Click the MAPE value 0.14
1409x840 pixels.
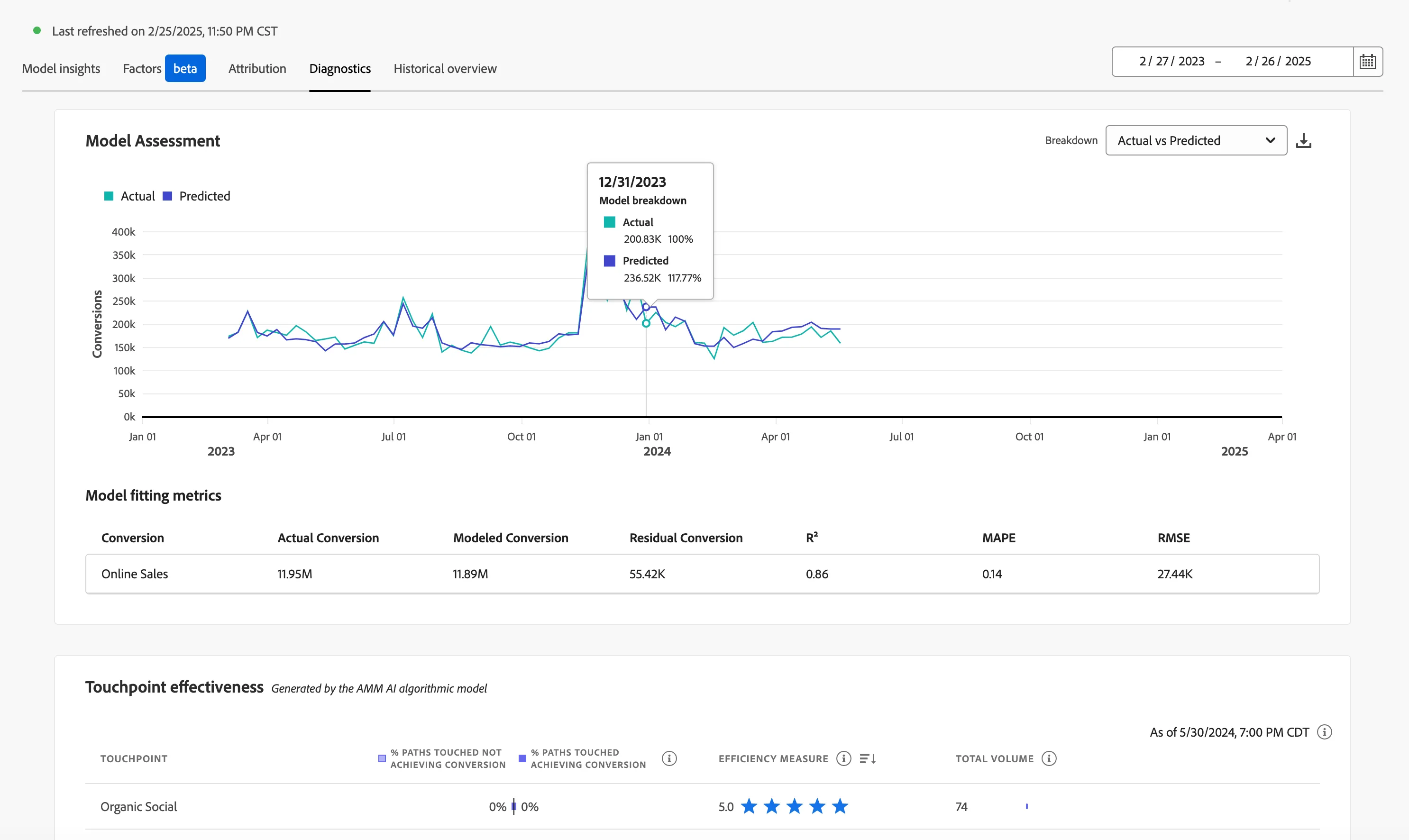pos(992,574)
